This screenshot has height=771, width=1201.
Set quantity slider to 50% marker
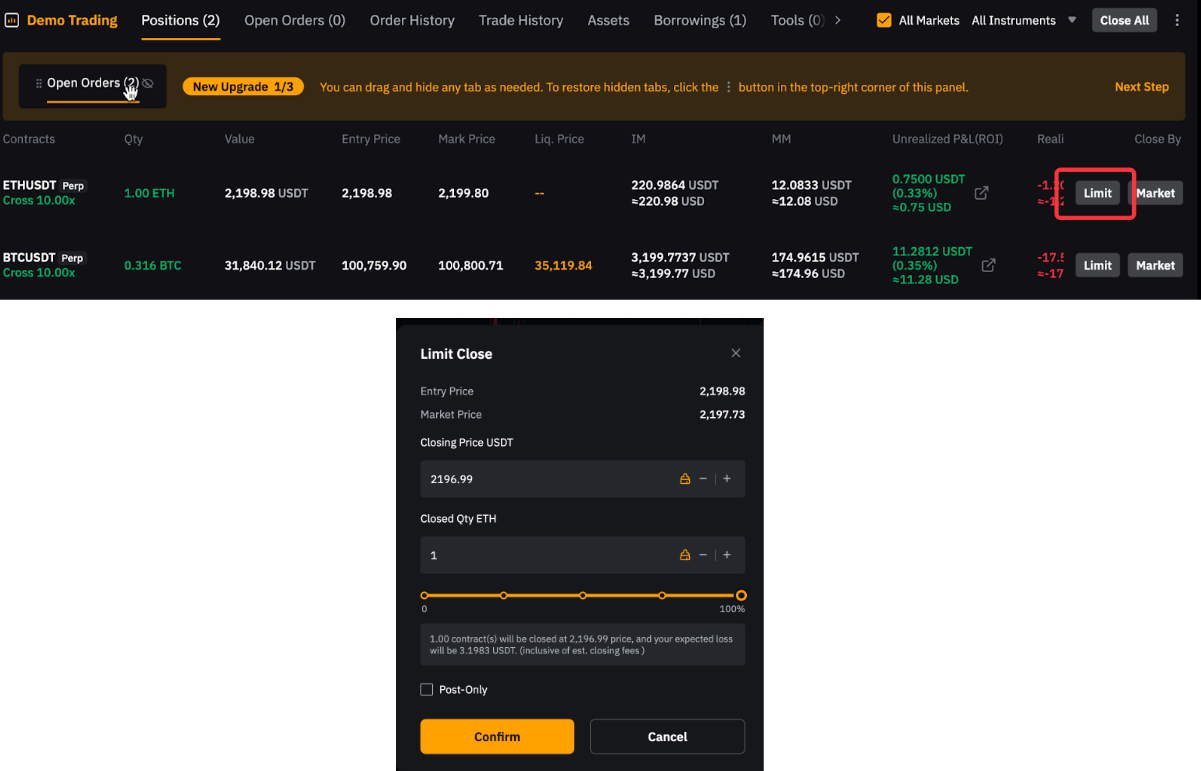(x=583, y=595)
